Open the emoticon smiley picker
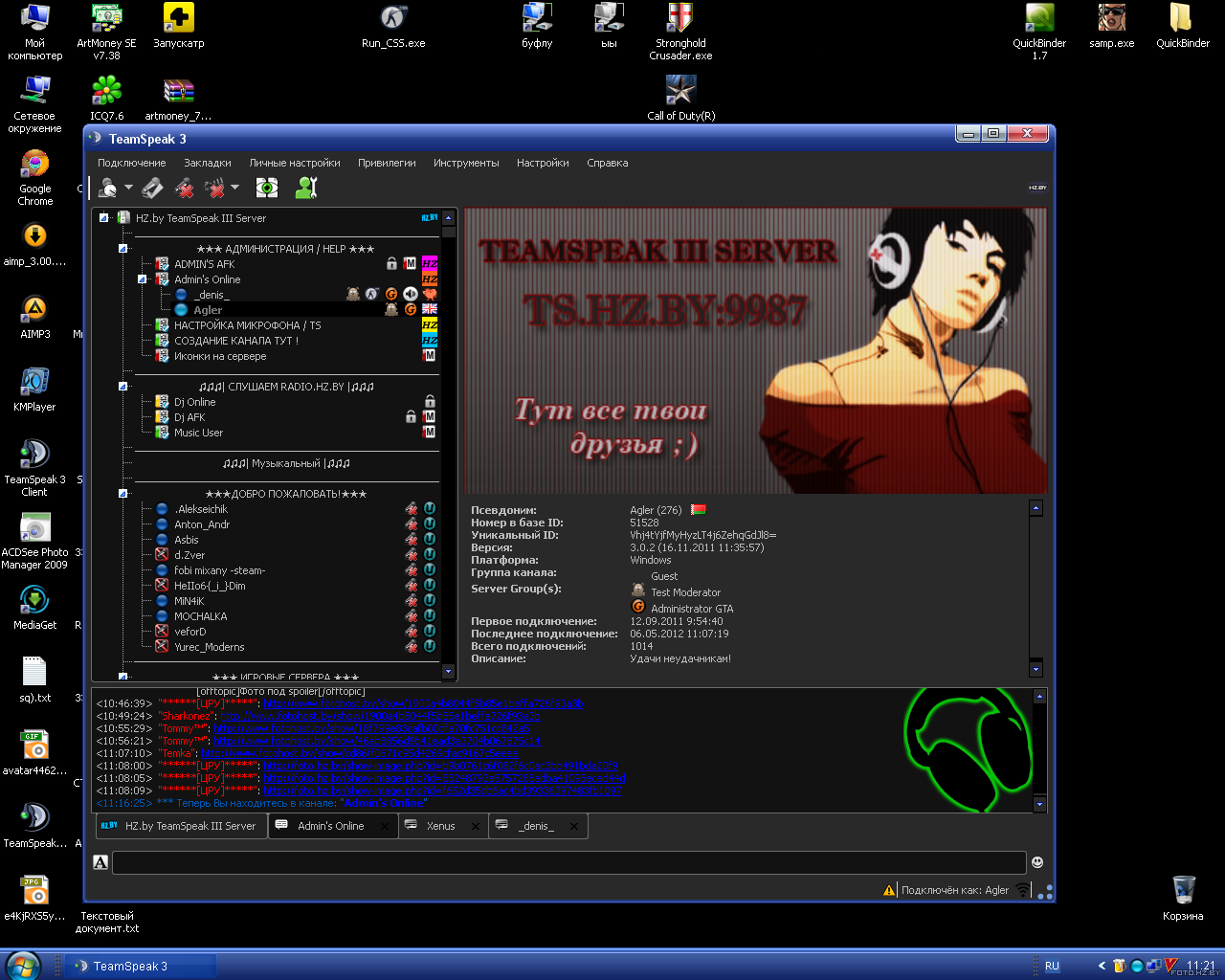 point(1036,862)
